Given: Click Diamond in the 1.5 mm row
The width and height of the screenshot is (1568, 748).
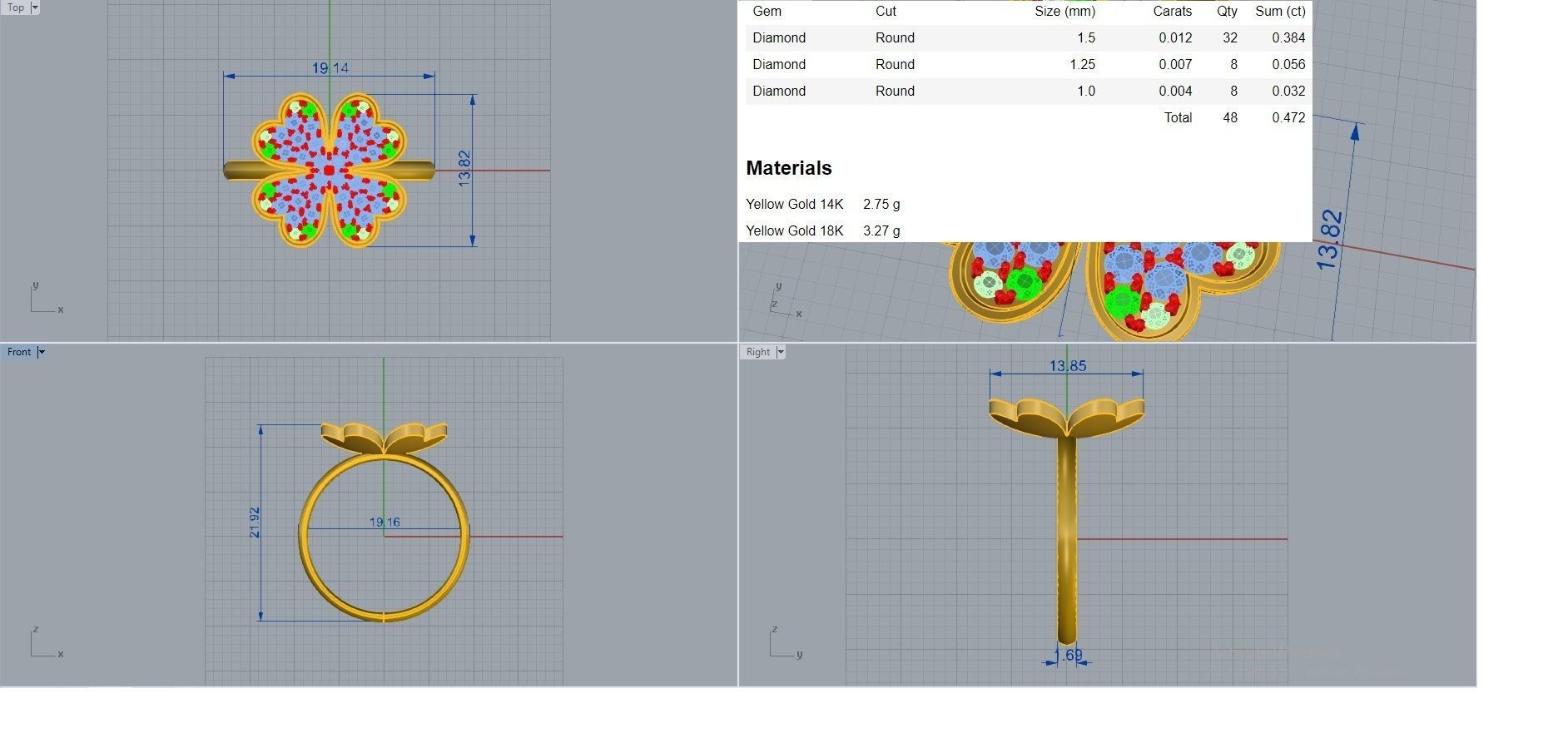Looking at the screenshot, I should 779,38.
